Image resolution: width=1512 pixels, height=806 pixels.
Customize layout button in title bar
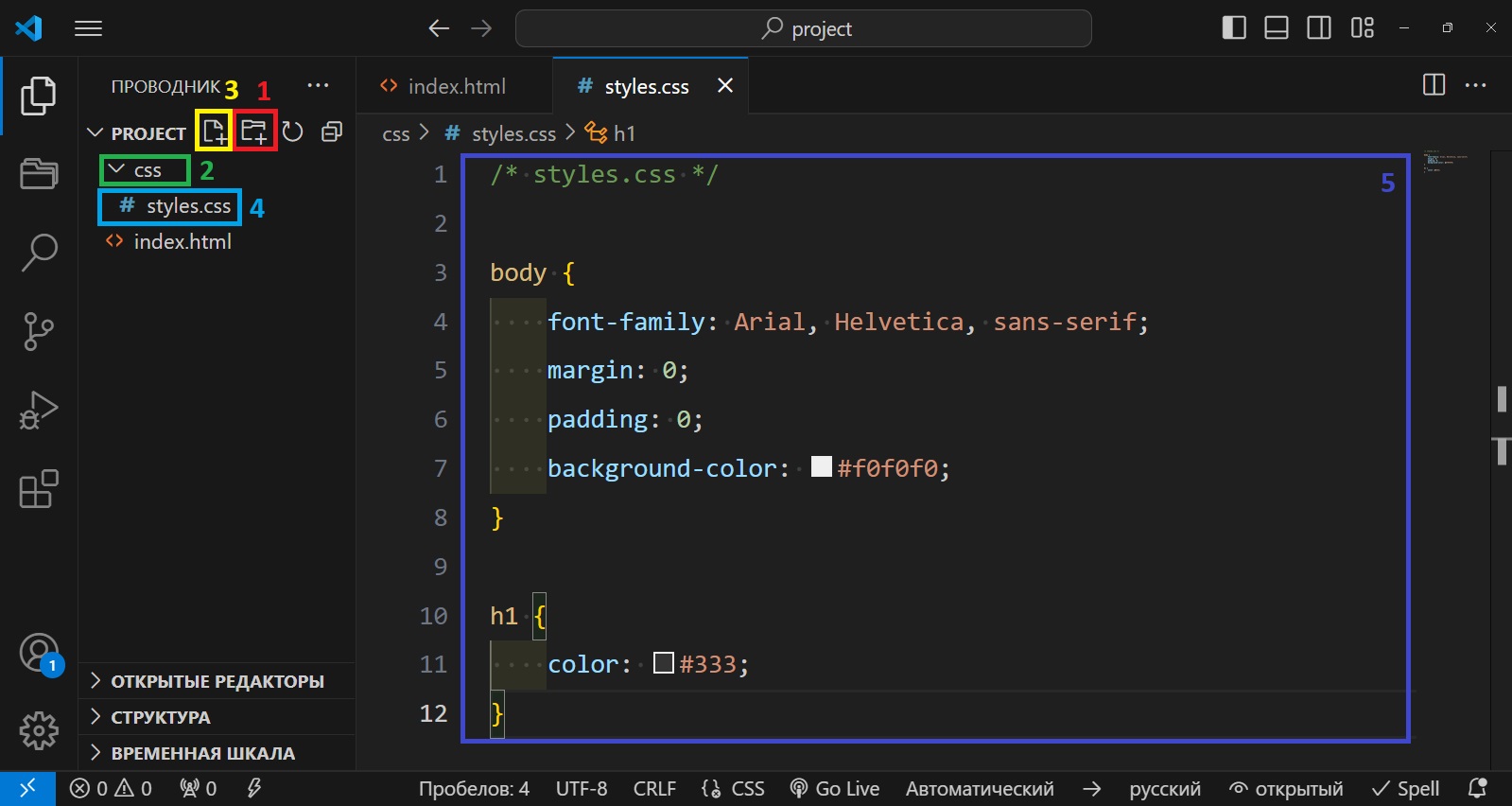click(1362, 28)
